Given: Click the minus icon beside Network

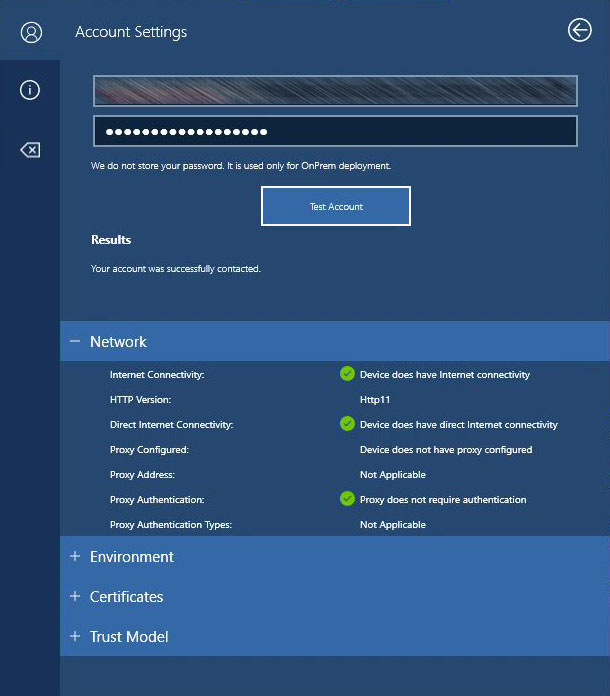Looking at the screenshot, I should click(75, 341).
